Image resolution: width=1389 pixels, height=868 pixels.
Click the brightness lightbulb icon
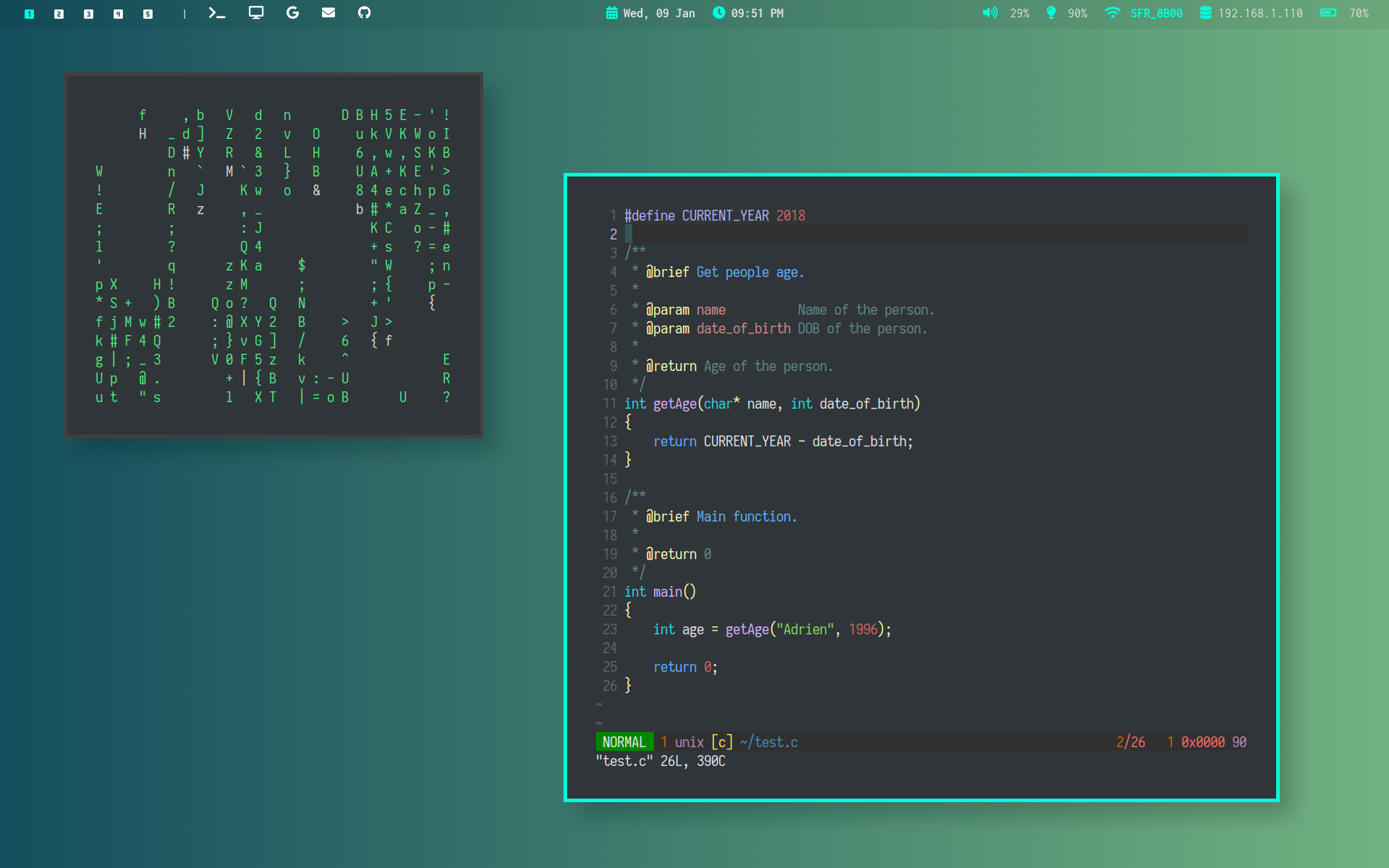click(1051, 13)
